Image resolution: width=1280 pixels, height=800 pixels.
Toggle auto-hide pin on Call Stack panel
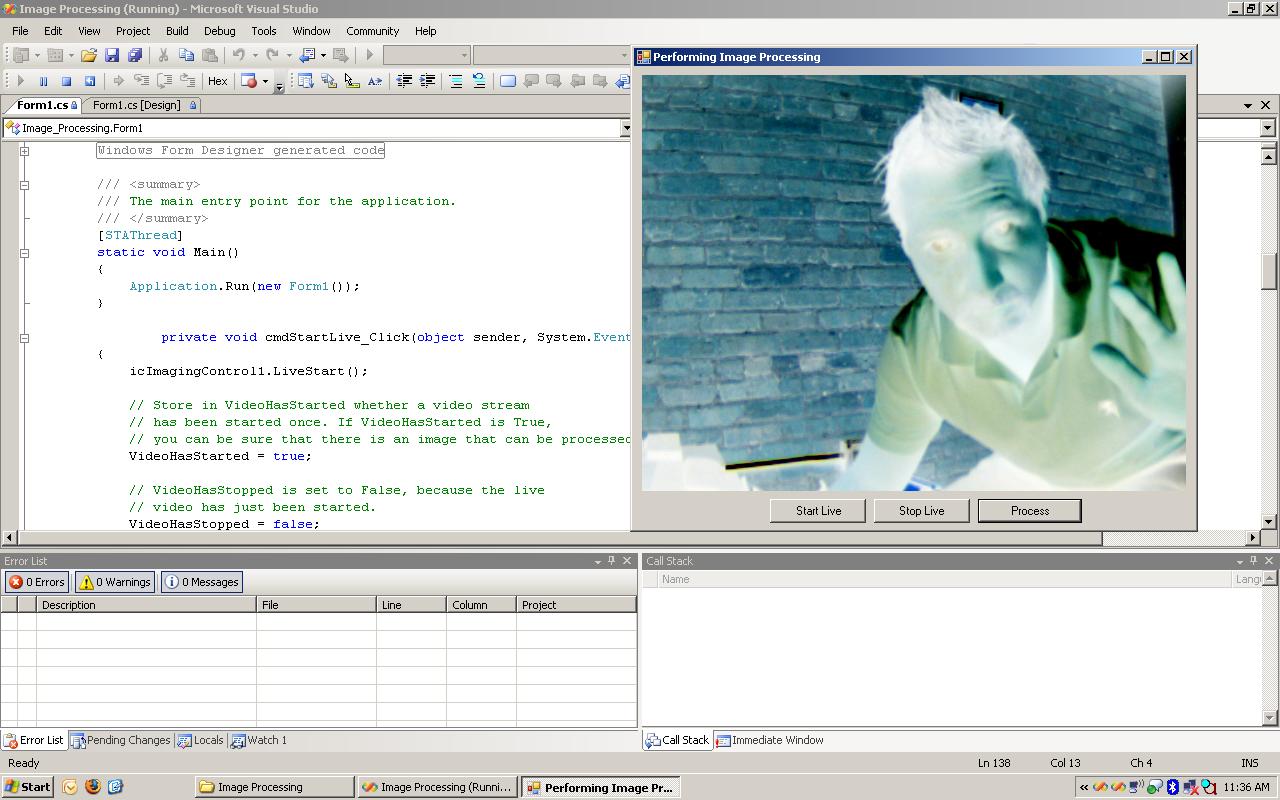click(x=1254, y=561)
